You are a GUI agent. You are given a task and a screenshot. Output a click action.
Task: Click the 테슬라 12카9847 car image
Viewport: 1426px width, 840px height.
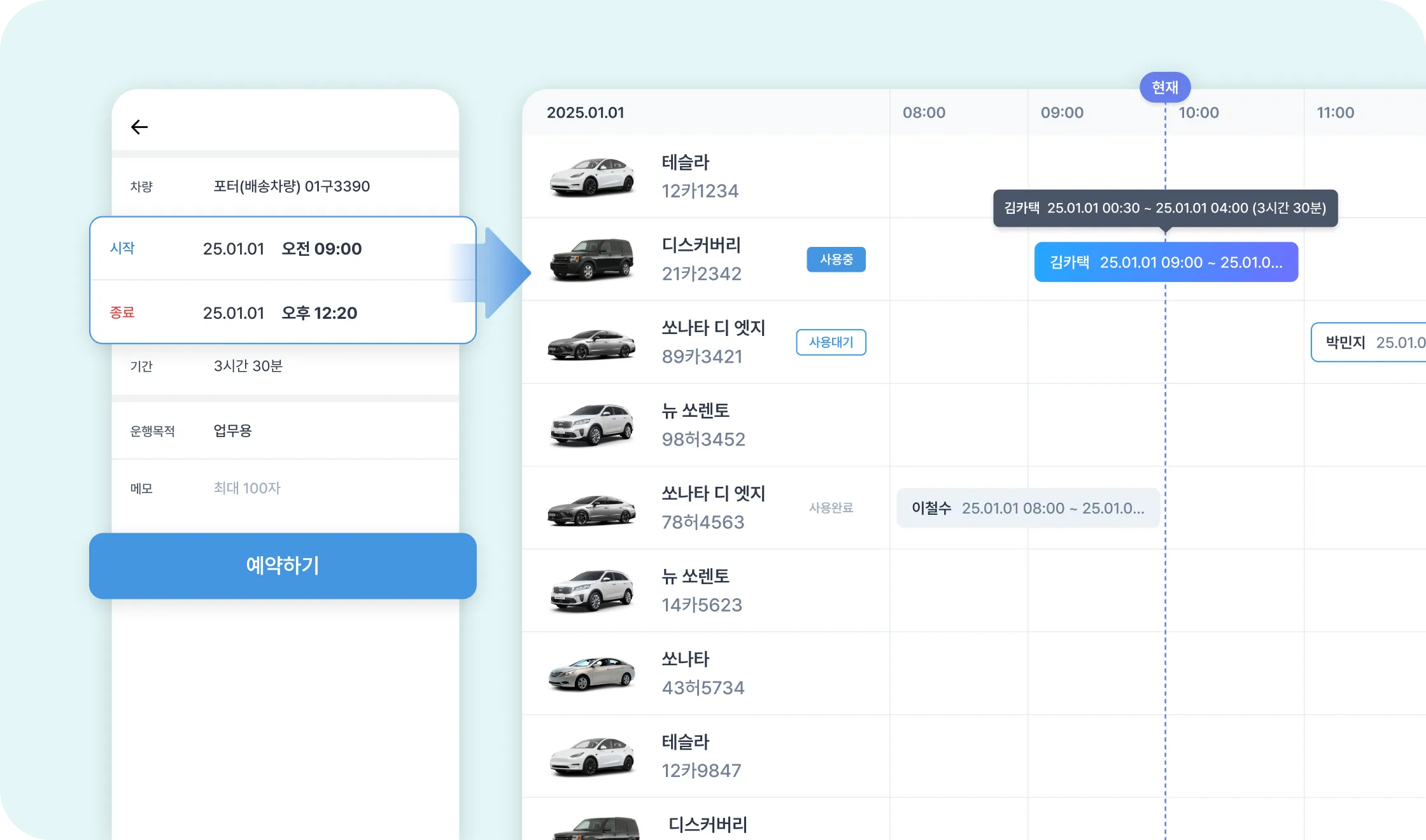(x=592, y=756)
